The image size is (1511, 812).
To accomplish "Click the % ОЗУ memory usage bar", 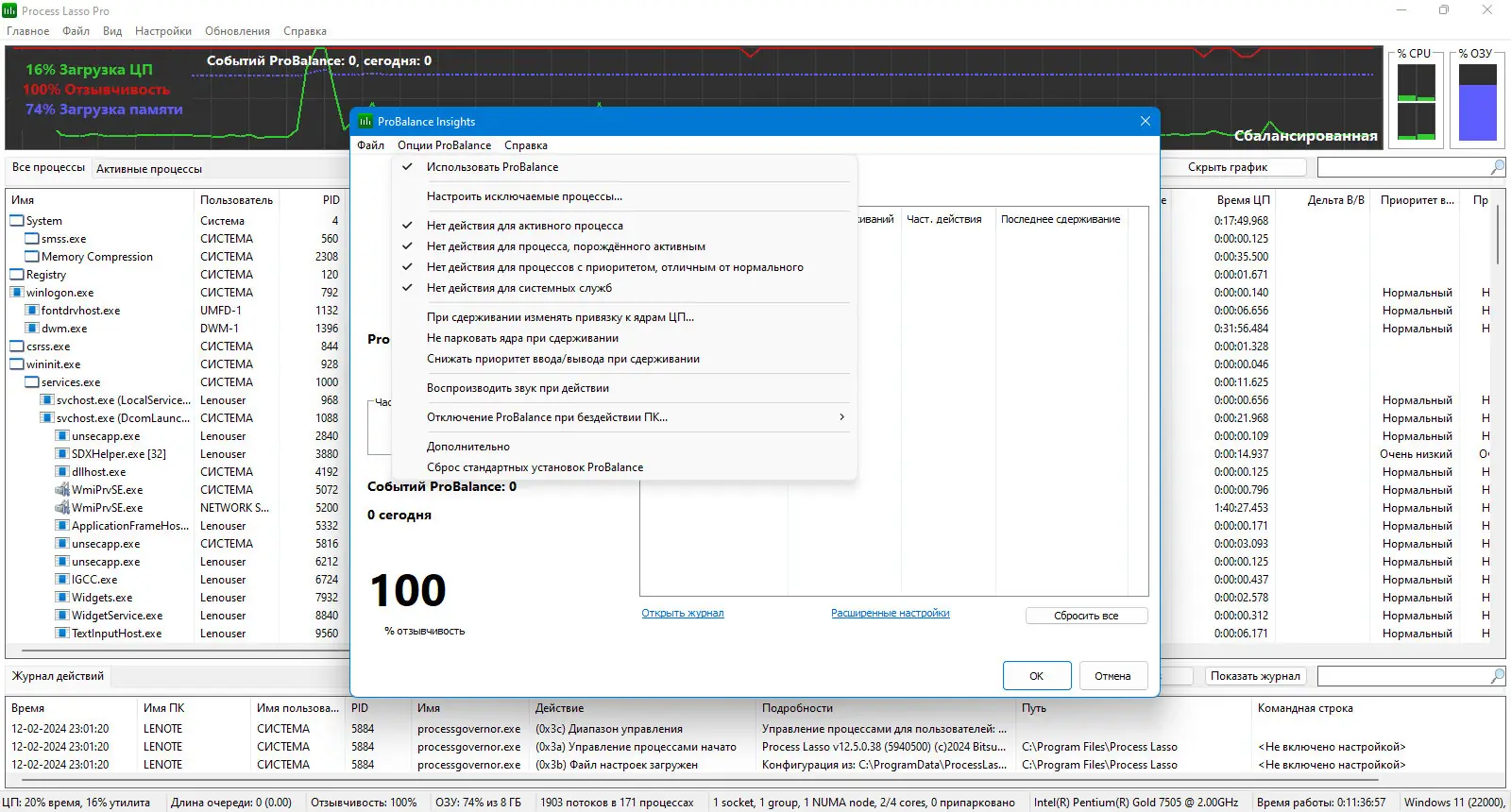I will 1478,102.
